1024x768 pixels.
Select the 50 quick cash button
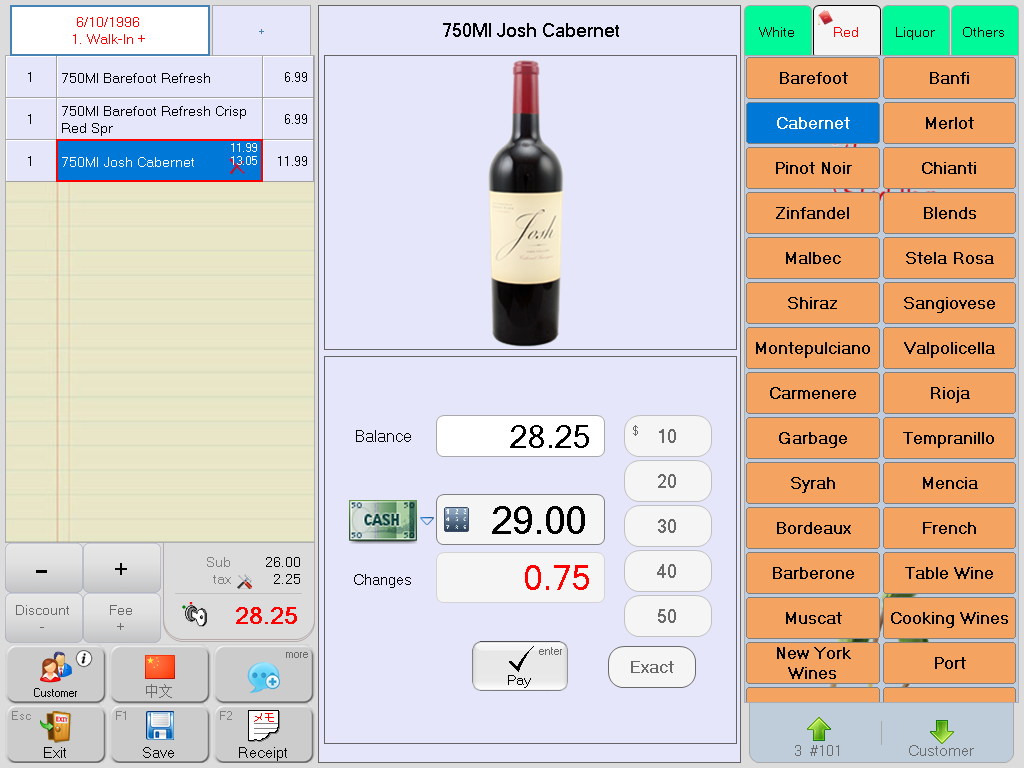[667, 616]
